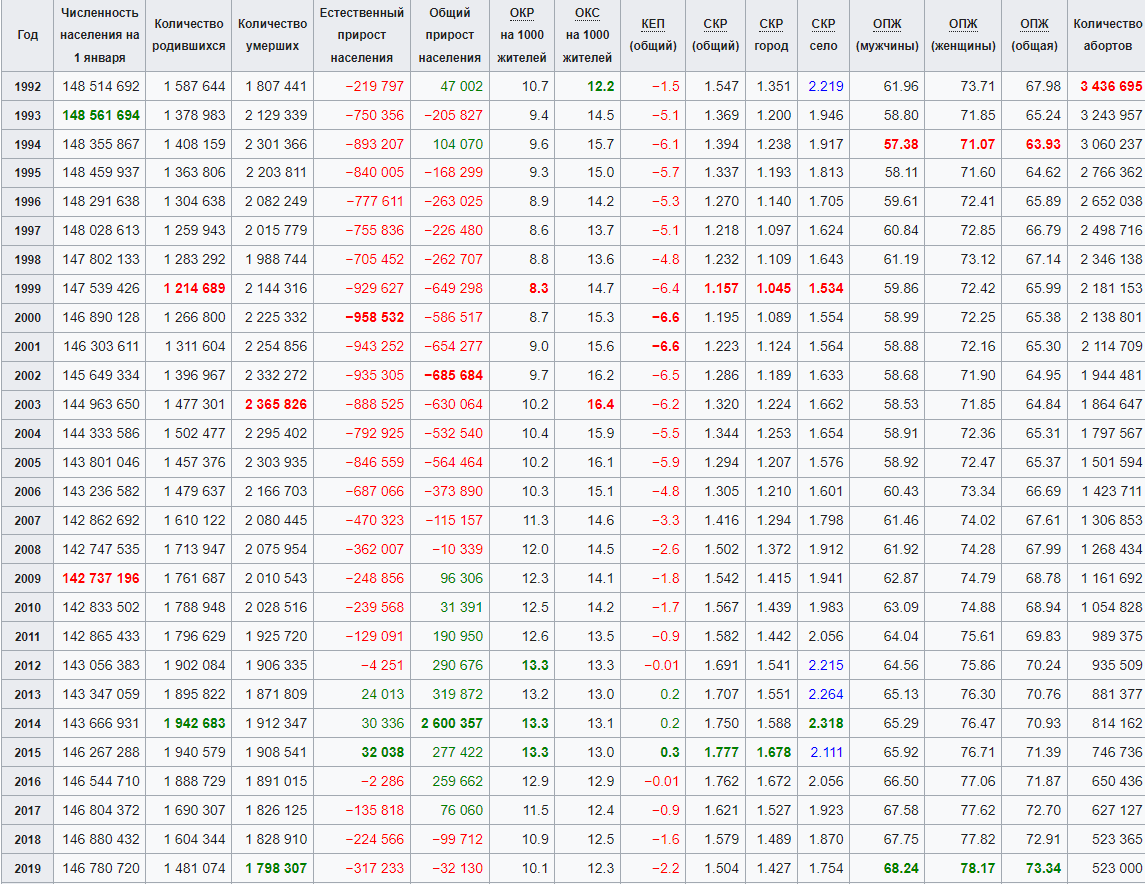This screenshot has width=1145, height=884.
Task: Click the green overall life expectancy 73.34
Action: [1043, 869]
